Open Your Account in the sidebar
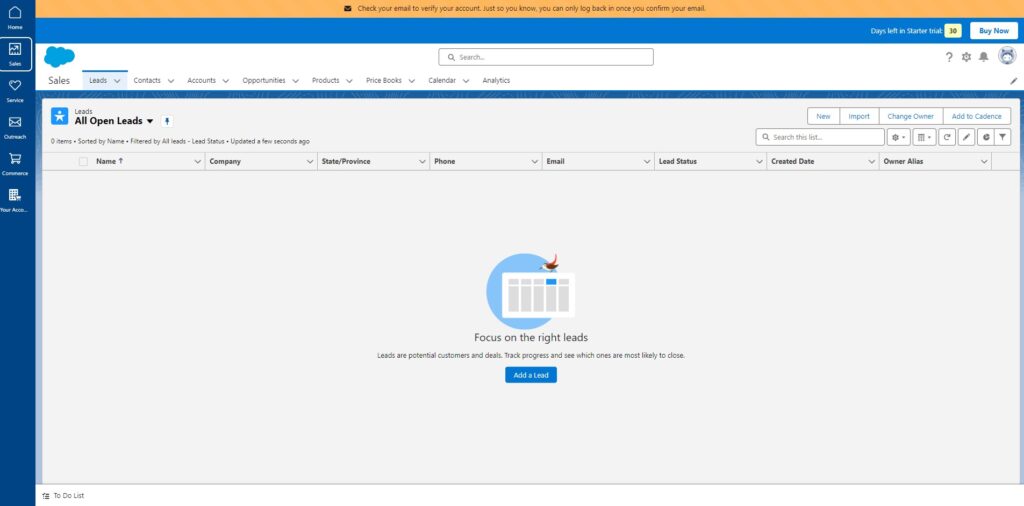The width and height of the screenshot is (1024, 506). (15, 200)
